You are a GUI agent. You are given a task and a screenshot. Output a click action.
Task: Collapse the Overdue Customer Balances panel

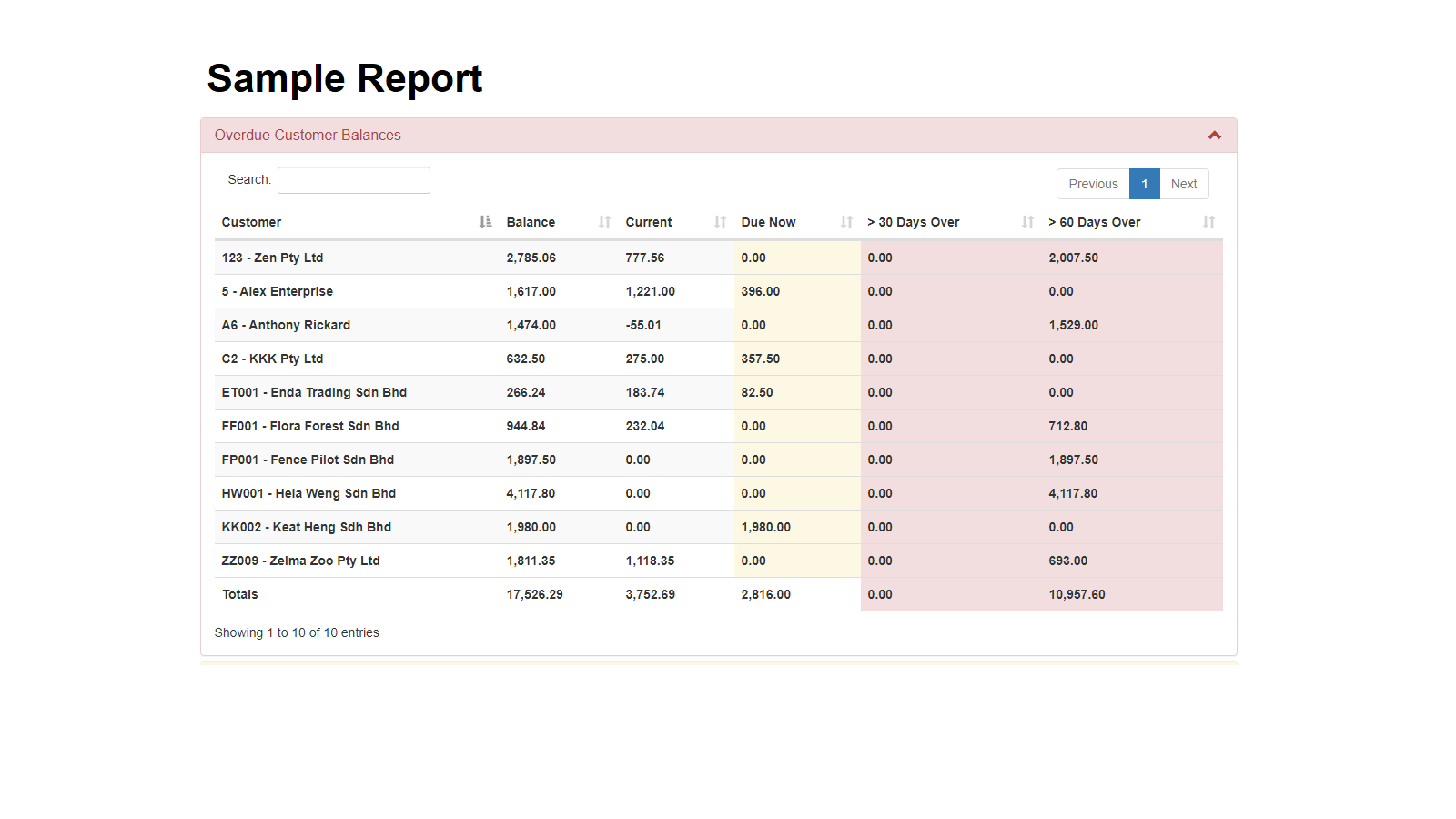[x=1214, y=136]
